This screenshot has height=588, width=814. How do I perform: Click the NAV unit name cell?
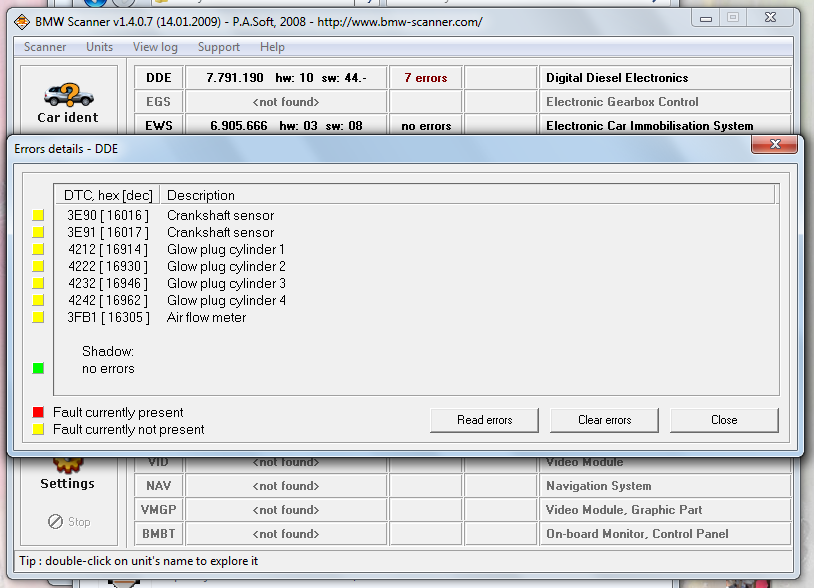click(x=159, y=486)
